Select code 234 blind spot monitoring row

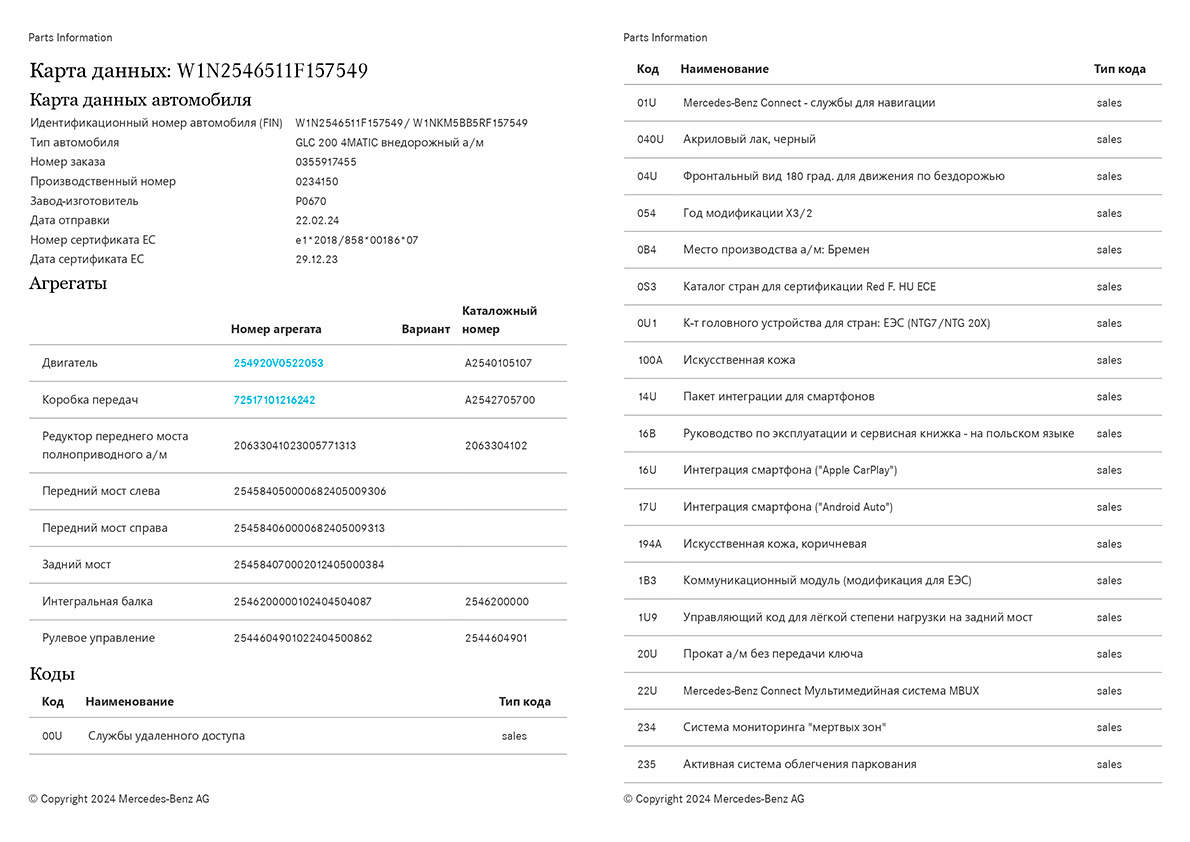click(784, 727)
